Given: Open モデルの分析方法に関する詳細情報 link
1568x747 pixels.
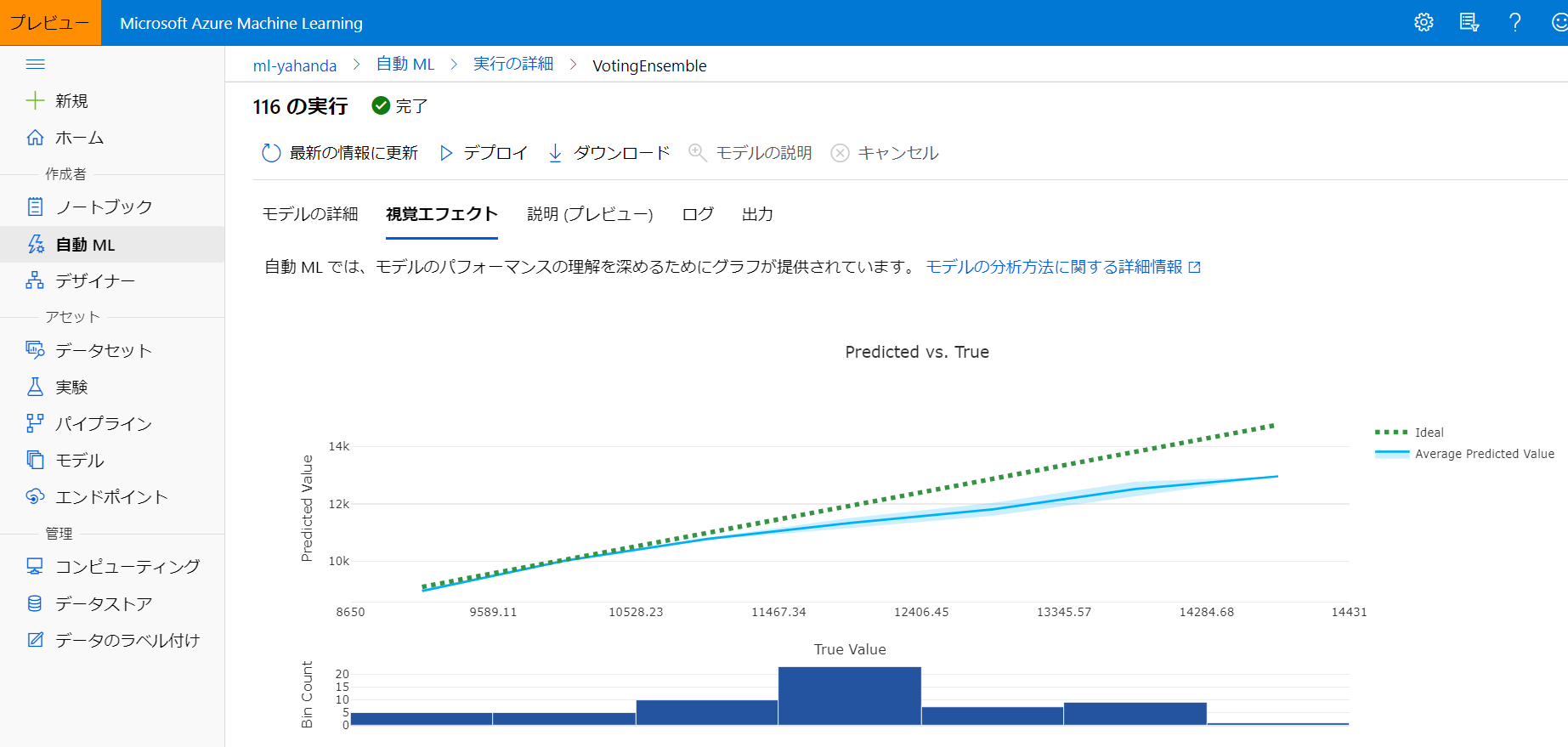Looking at the screenshot, I should pos(1054,267).
